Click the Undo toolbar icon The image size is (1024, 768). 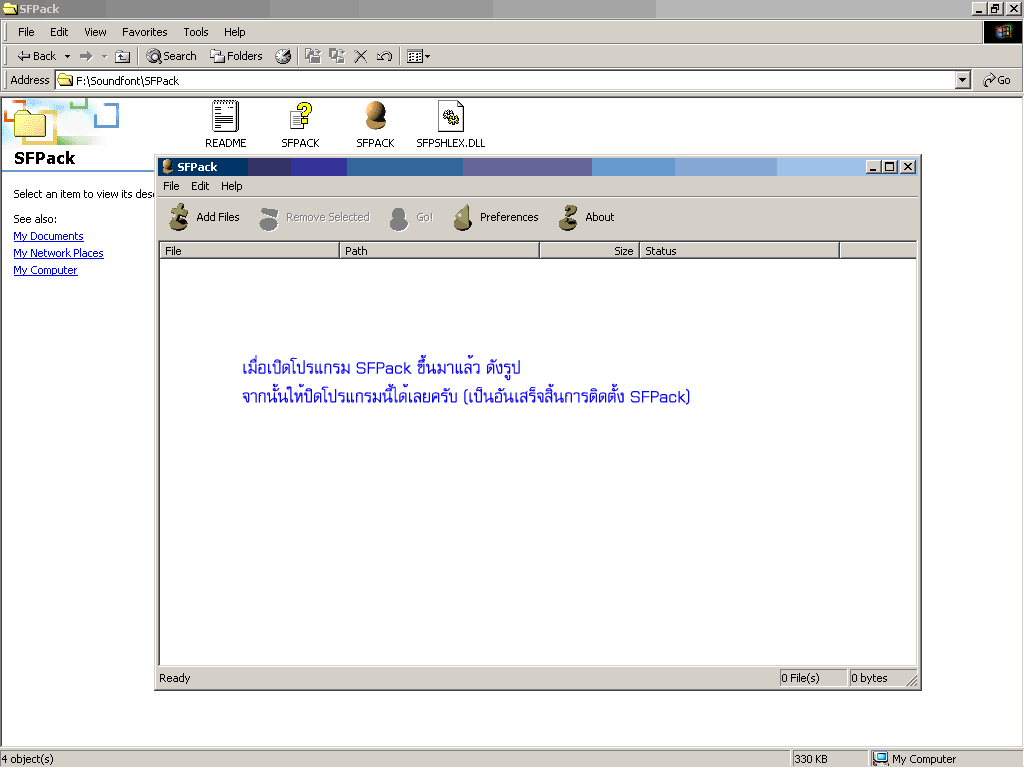(x=385, y=56)
